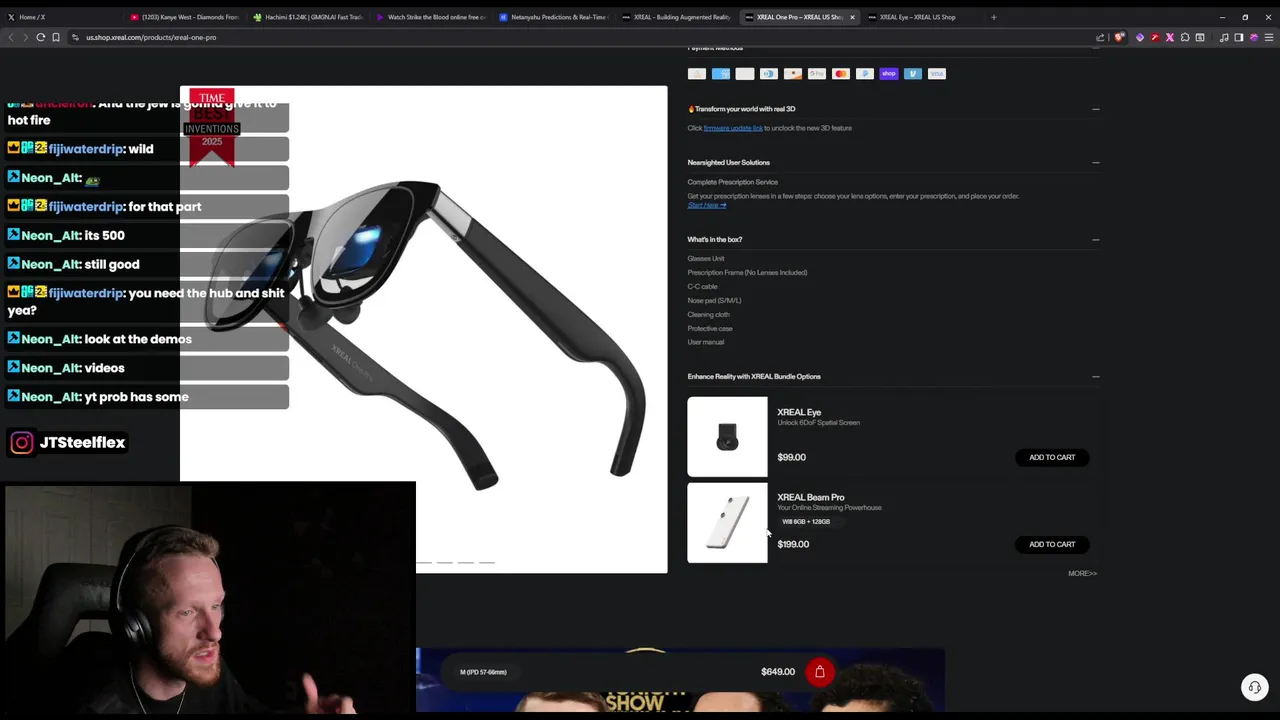Image resolution: width=1280 pixels, height=720 pixels.
Task: Open the XREAL Beam Pro product thumbnail
Action: click(x=727, y=523)
